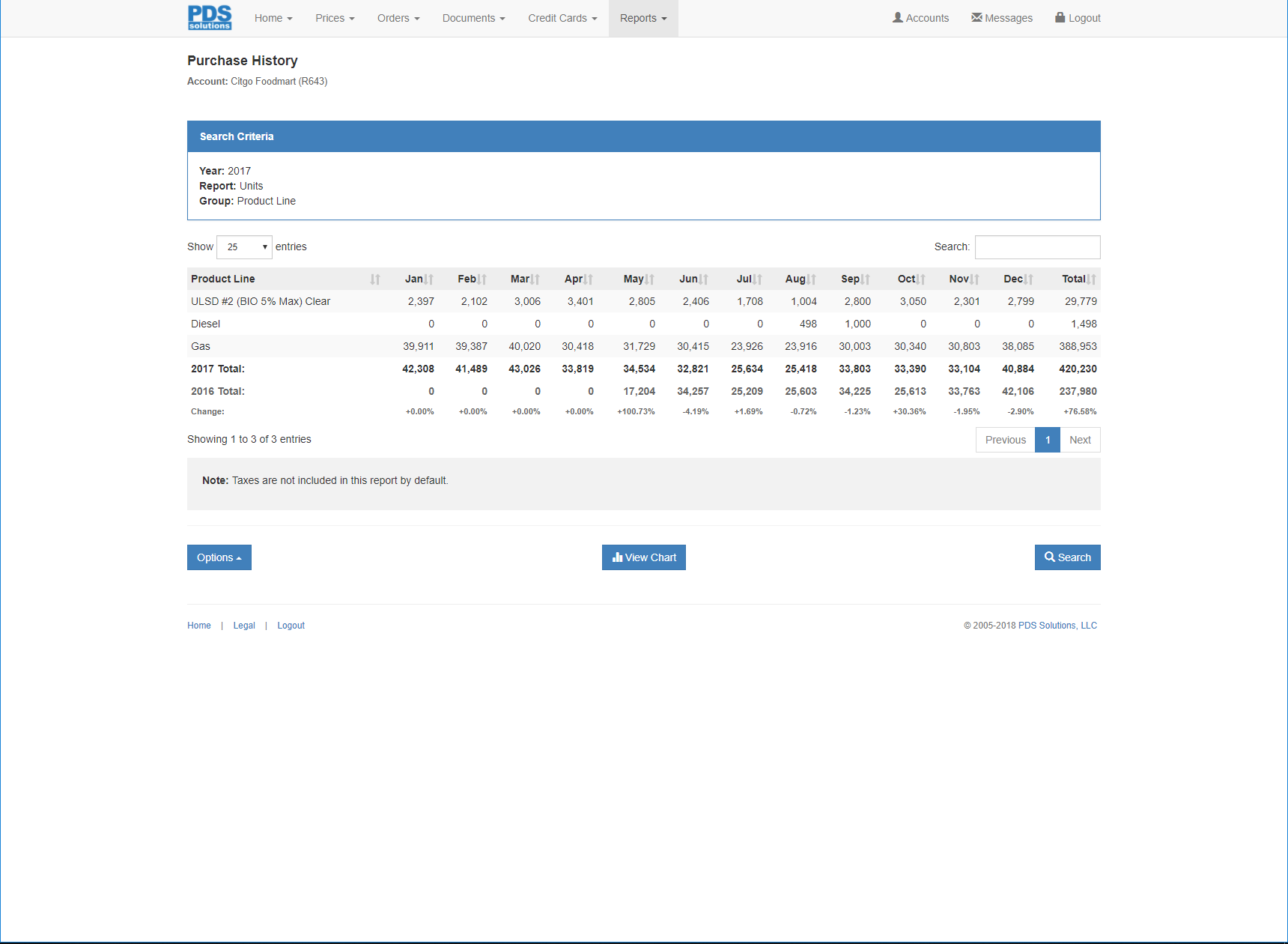The image size is (1288, 944).
Task: Logout using the padlock icon
Action: [x=1059, y=17]
